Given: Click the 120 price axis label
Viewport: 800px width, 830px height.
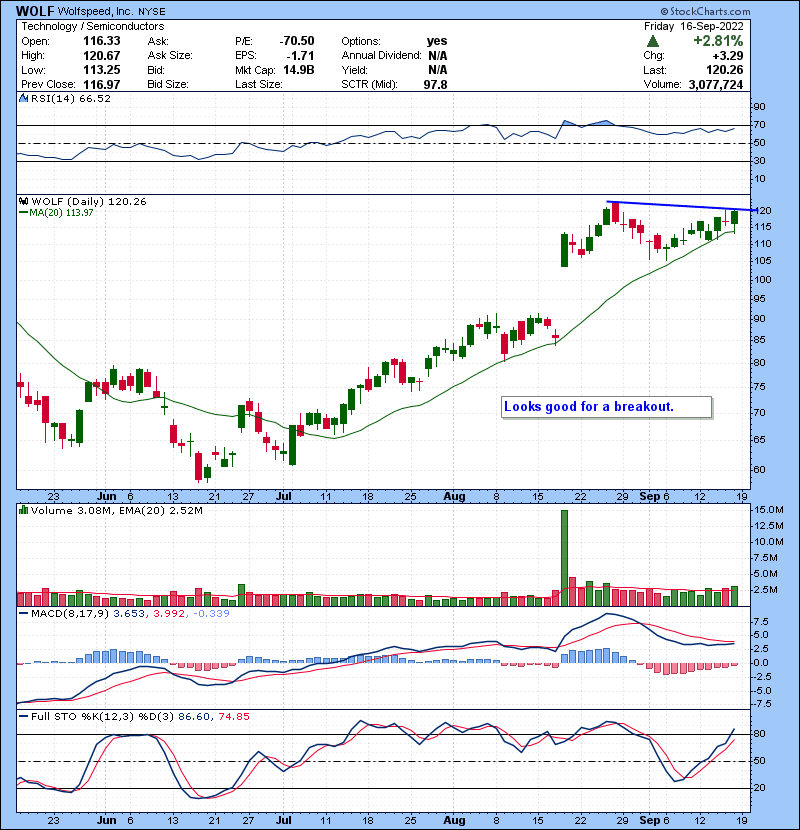Looking at the screenshot, I should point(763,211).
